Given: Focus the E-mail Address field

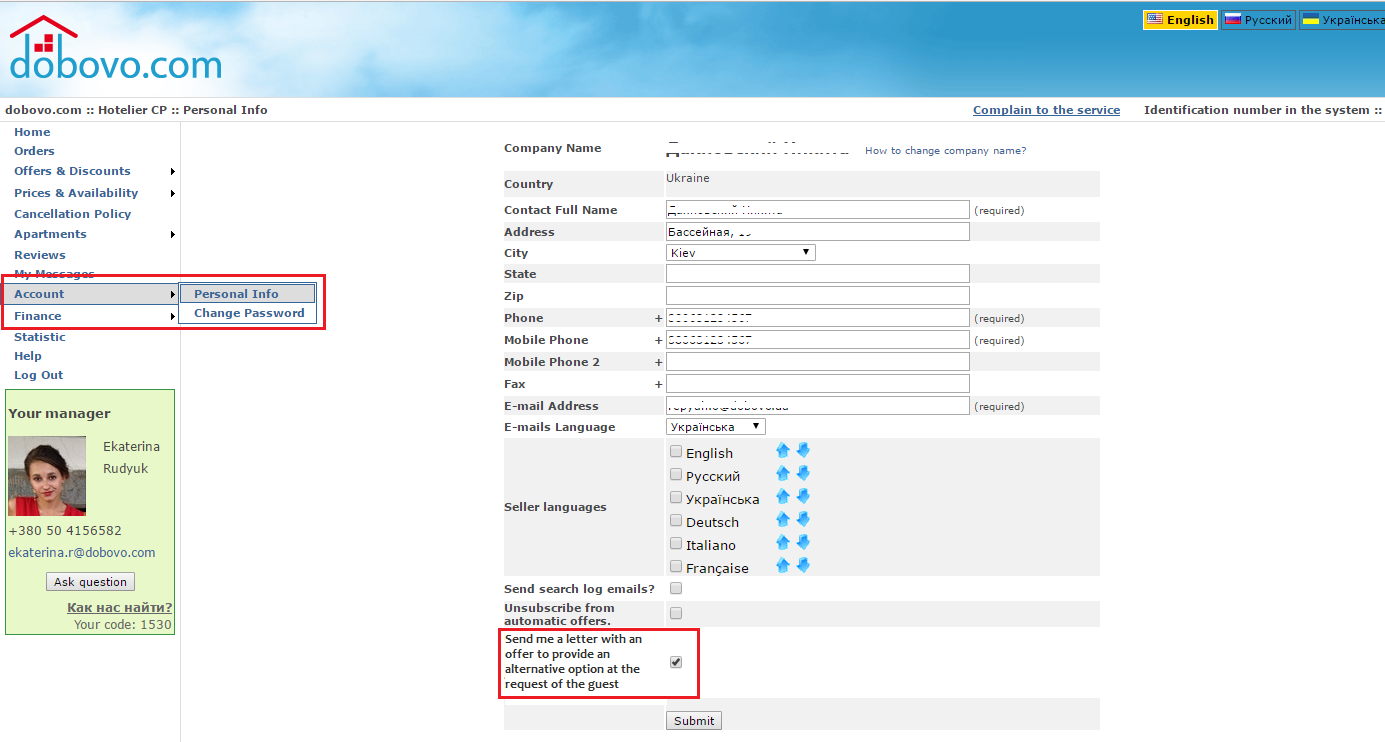Looking at the screenshot, I should (818, 406).
